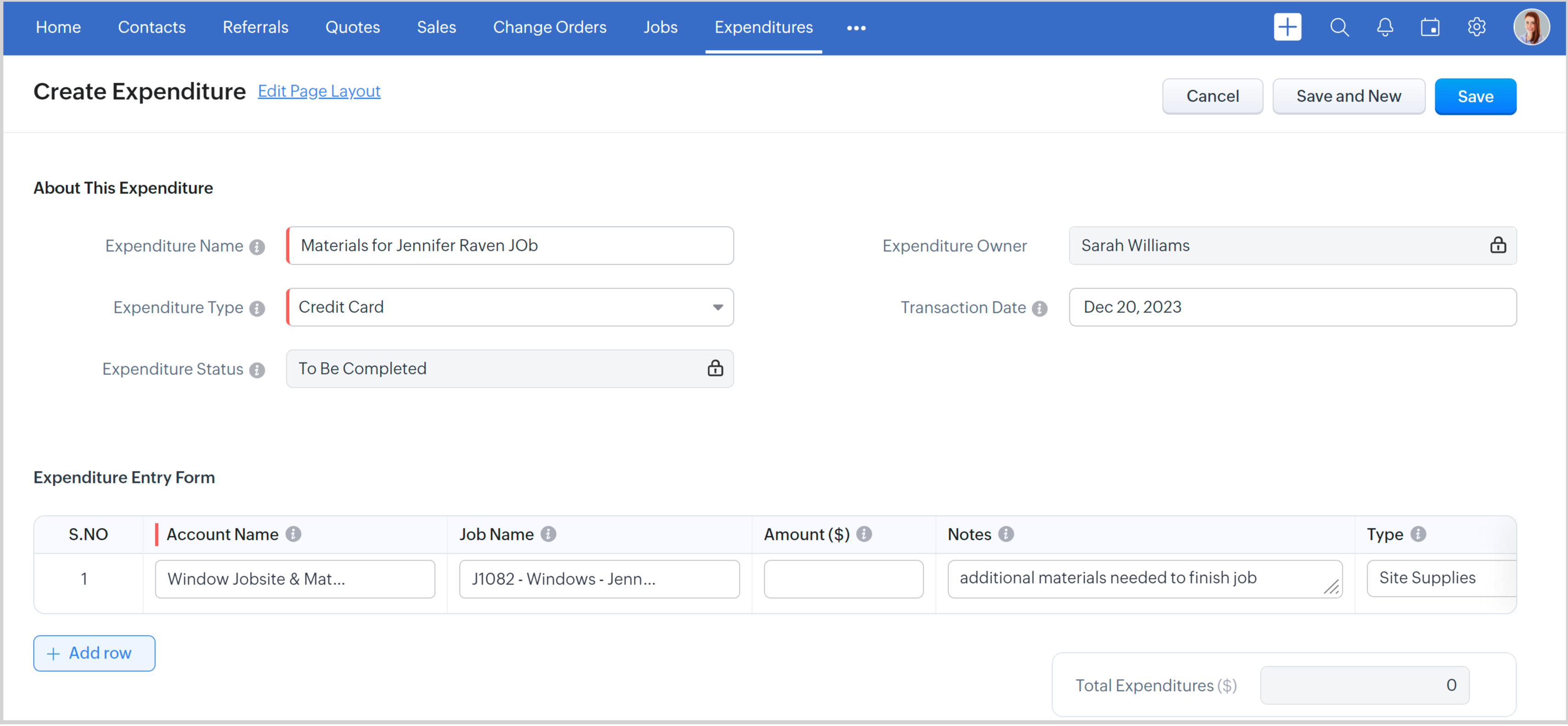Viewport: 1568px width, 726px height.
Task: Expand more modules ellipsis menu
Action: 856,28
